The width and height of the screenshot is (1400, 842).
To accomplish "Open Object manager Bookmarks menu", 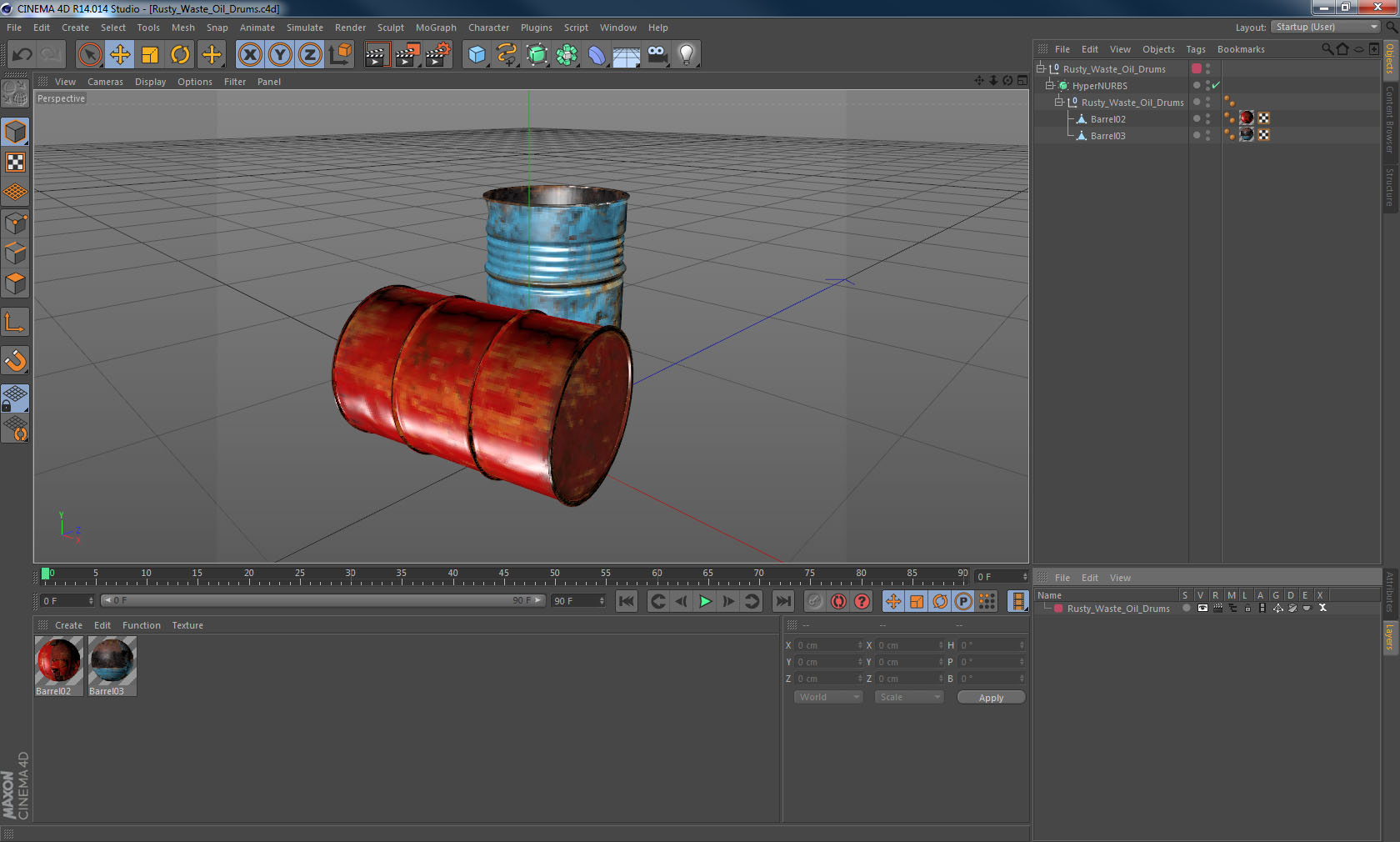I will pos(1241,49).
